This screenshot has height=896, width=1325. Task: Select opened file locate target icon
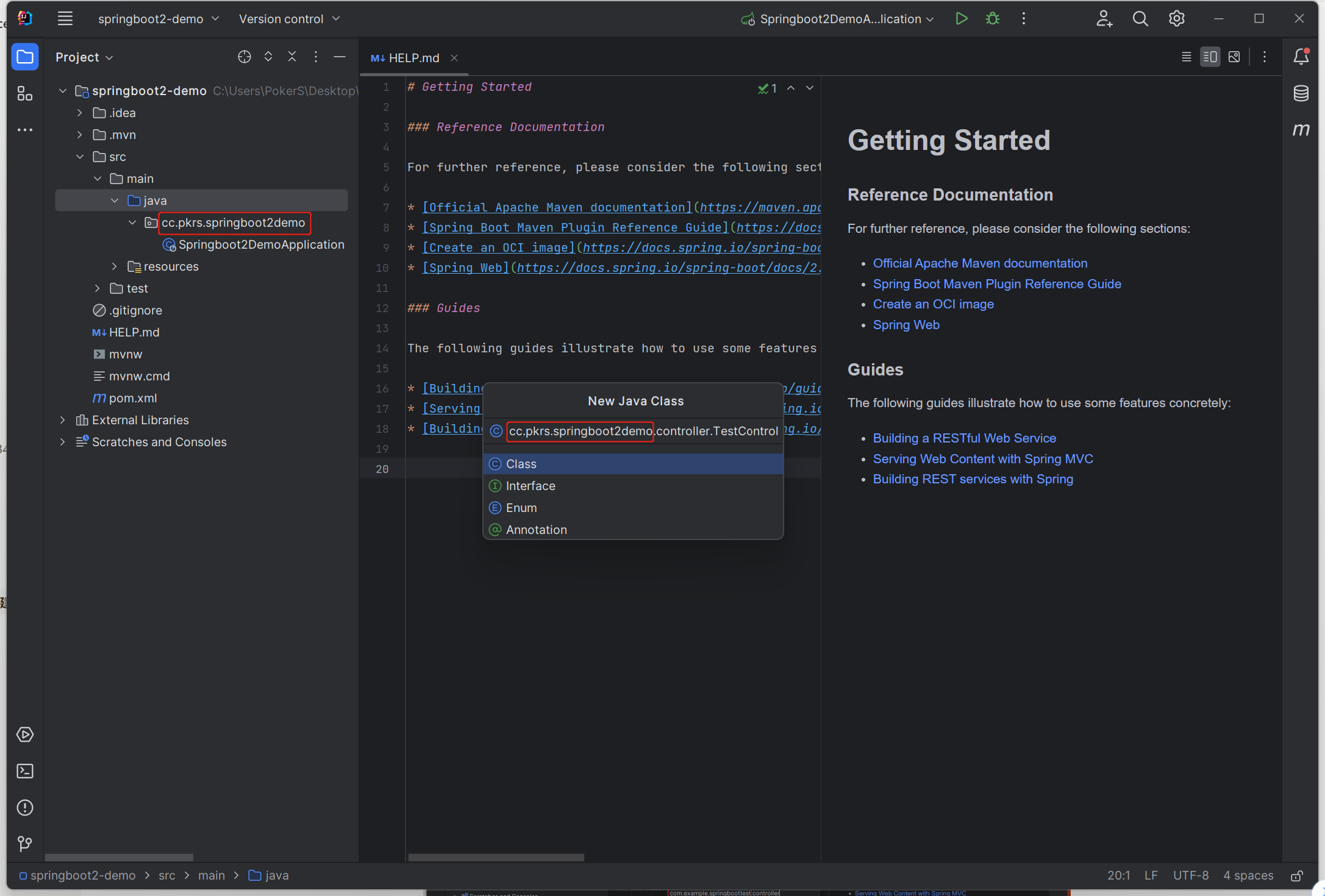(x=245, y=57)
